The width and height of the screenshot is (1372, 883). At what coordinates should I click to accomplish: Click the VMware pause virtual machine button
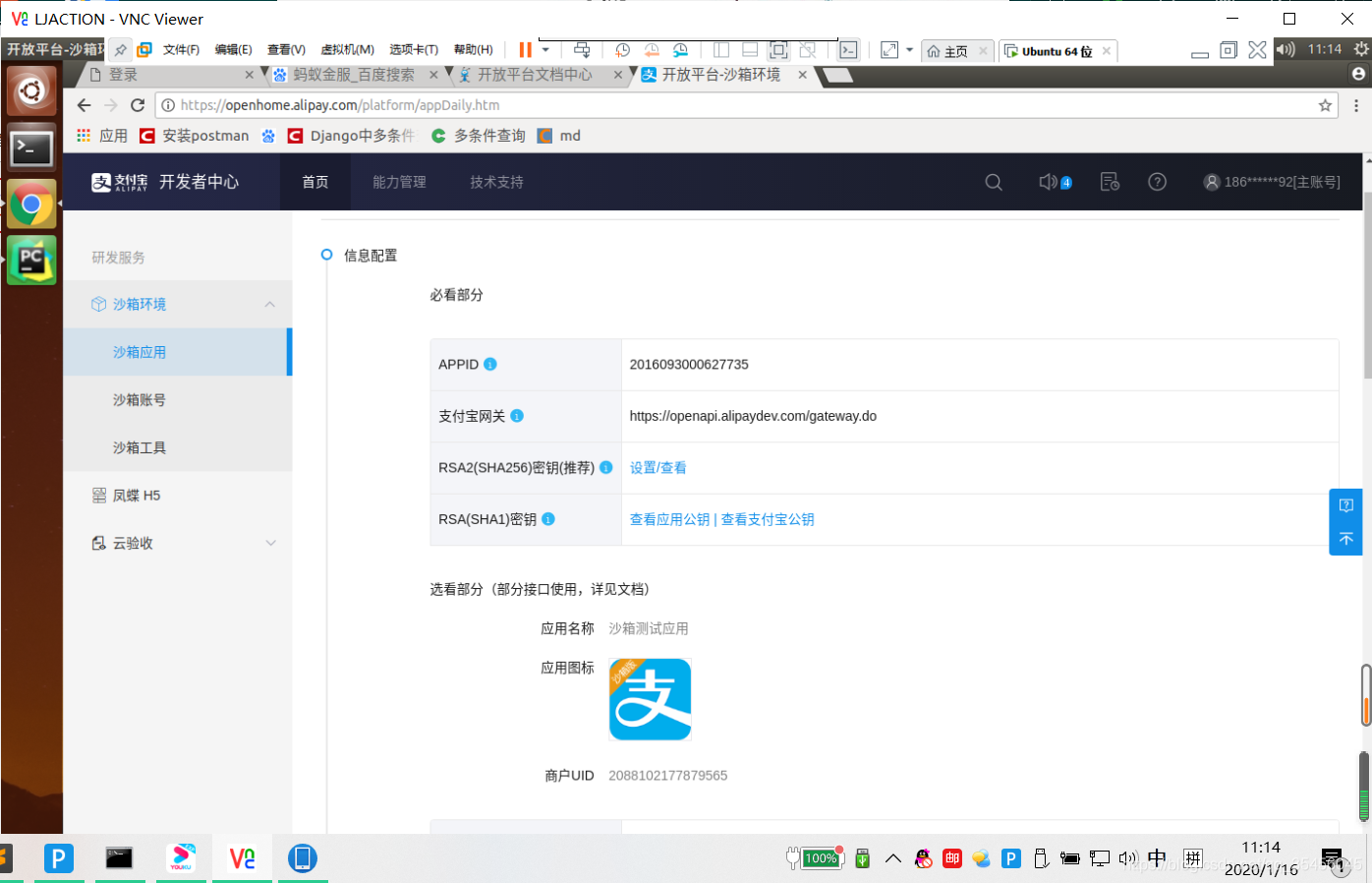point(526,50)
